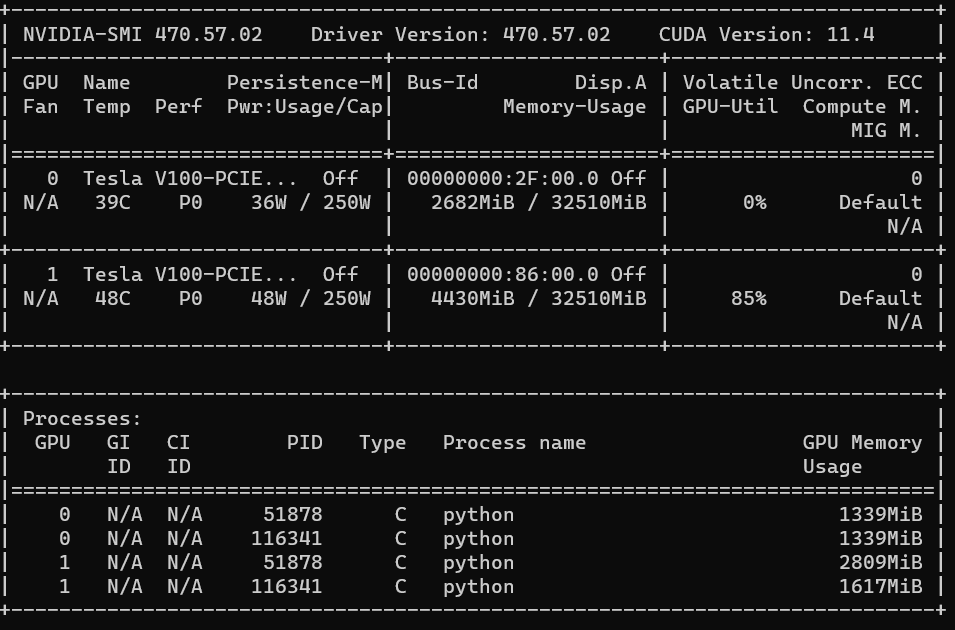Select the PID column header

click(304, 442)
